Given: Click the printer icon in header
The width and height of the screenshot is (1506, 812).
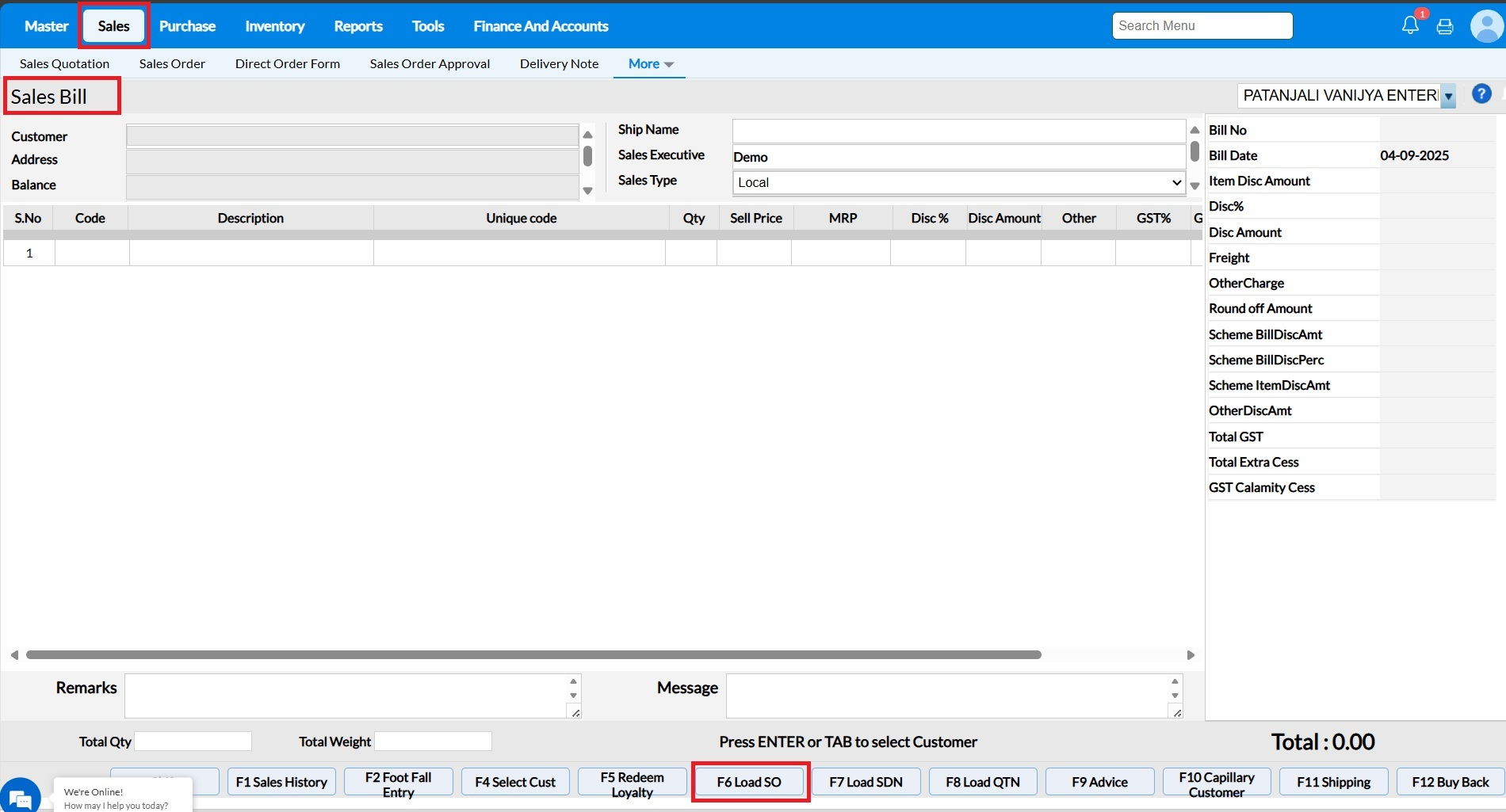Looking at the screenshot, I should 1445,26.
